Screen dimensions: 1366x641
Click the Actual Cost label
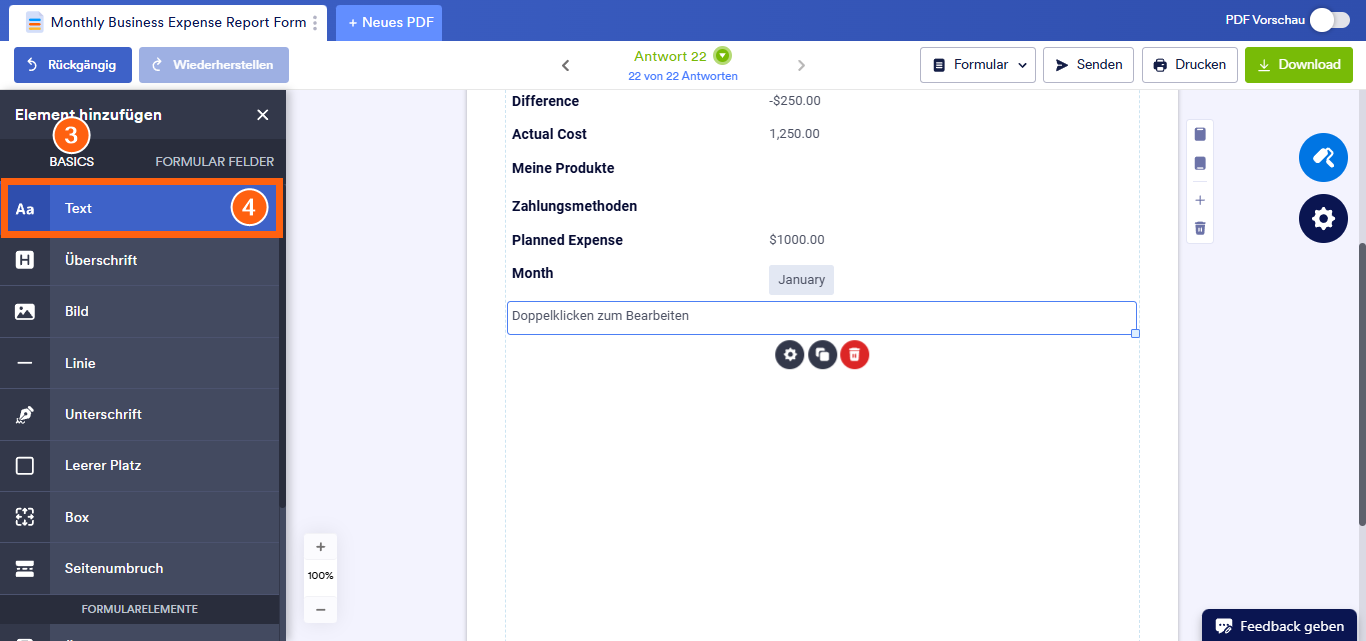point(549,134)
